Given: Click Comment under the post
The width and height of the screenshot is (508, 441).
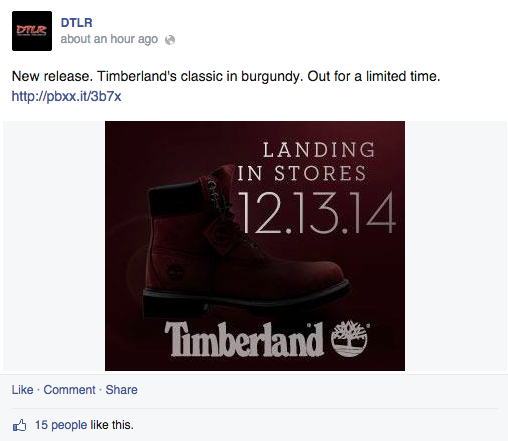Looking at the screenshot, I should click(69, 390).
